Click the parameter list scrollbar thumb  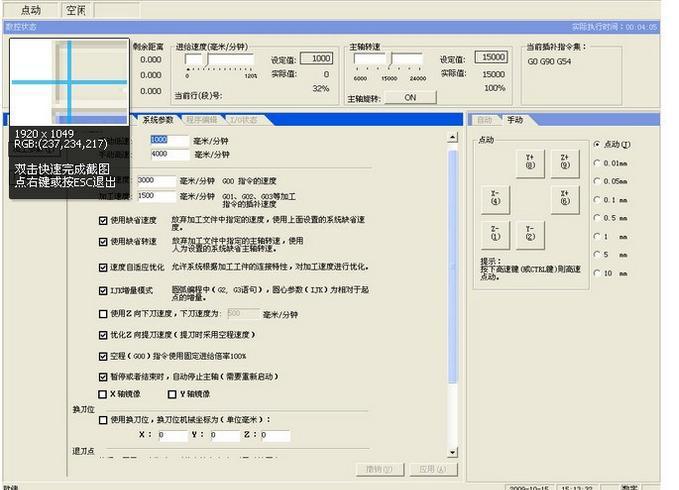[453, 266]
